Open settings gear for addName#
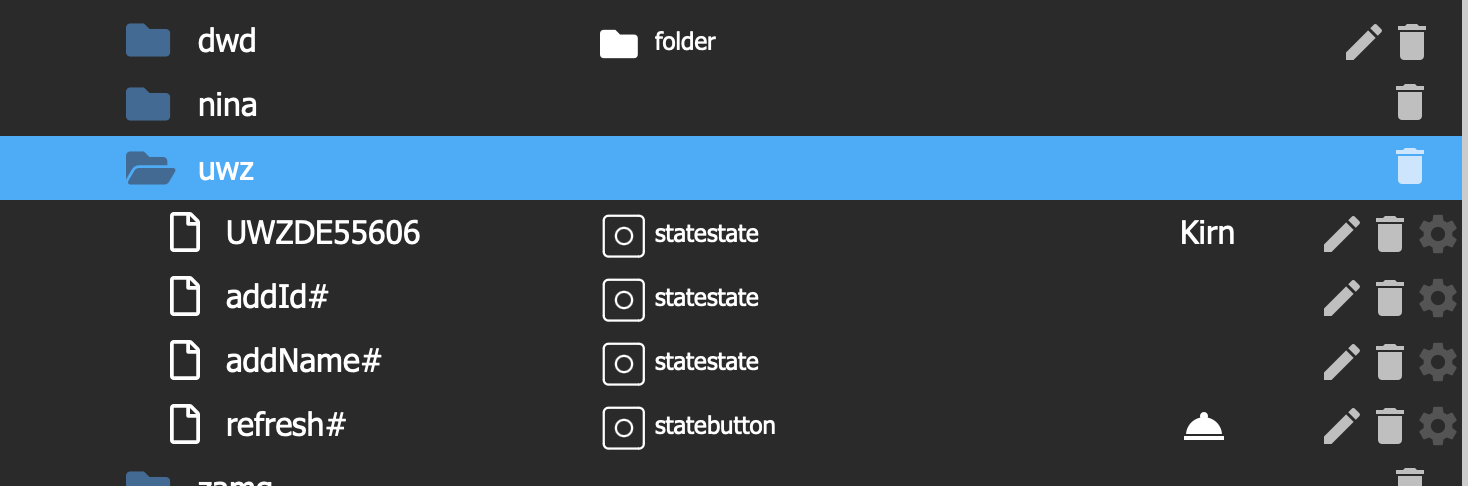The height and width of the screenshot is (486, 1468). coord(1438,362)
